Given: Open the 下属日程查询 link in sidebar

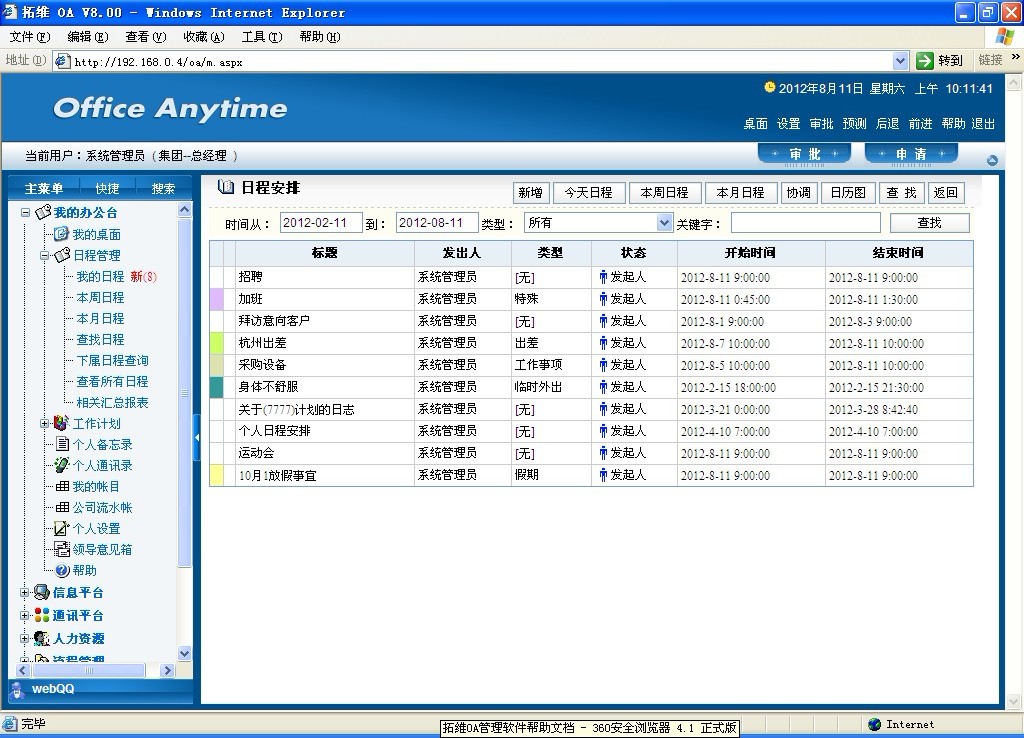Looking at the screenshot, I should 112,360.
